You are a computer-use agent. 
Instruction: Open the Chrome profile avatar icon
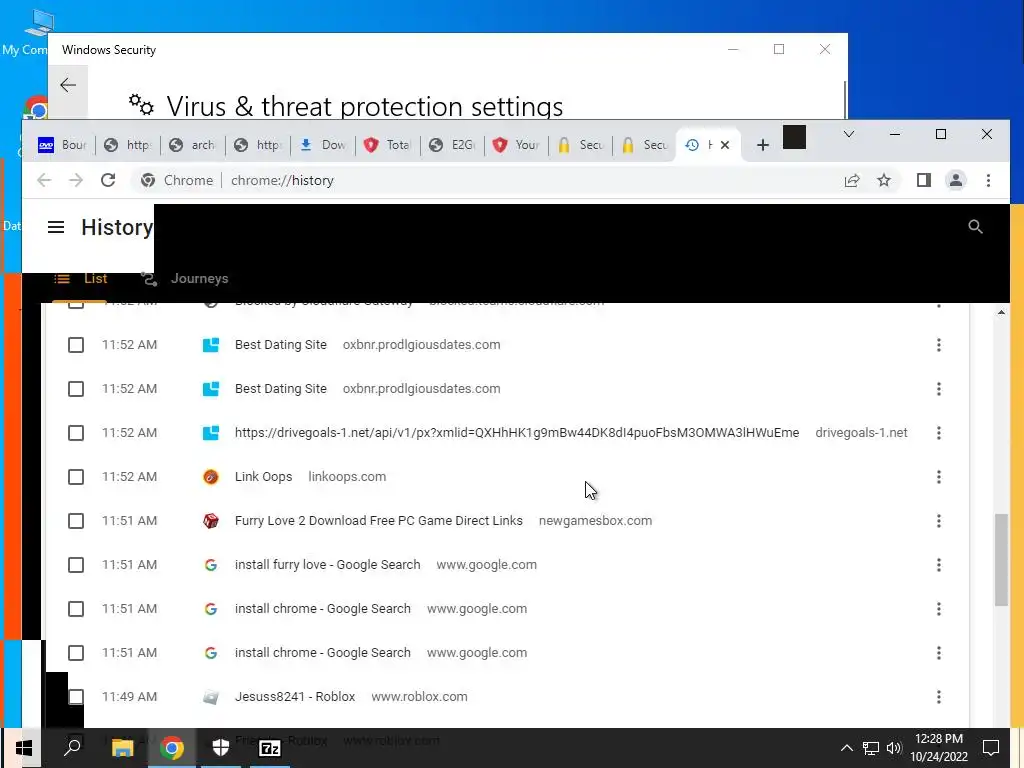[x=955, y=180]
